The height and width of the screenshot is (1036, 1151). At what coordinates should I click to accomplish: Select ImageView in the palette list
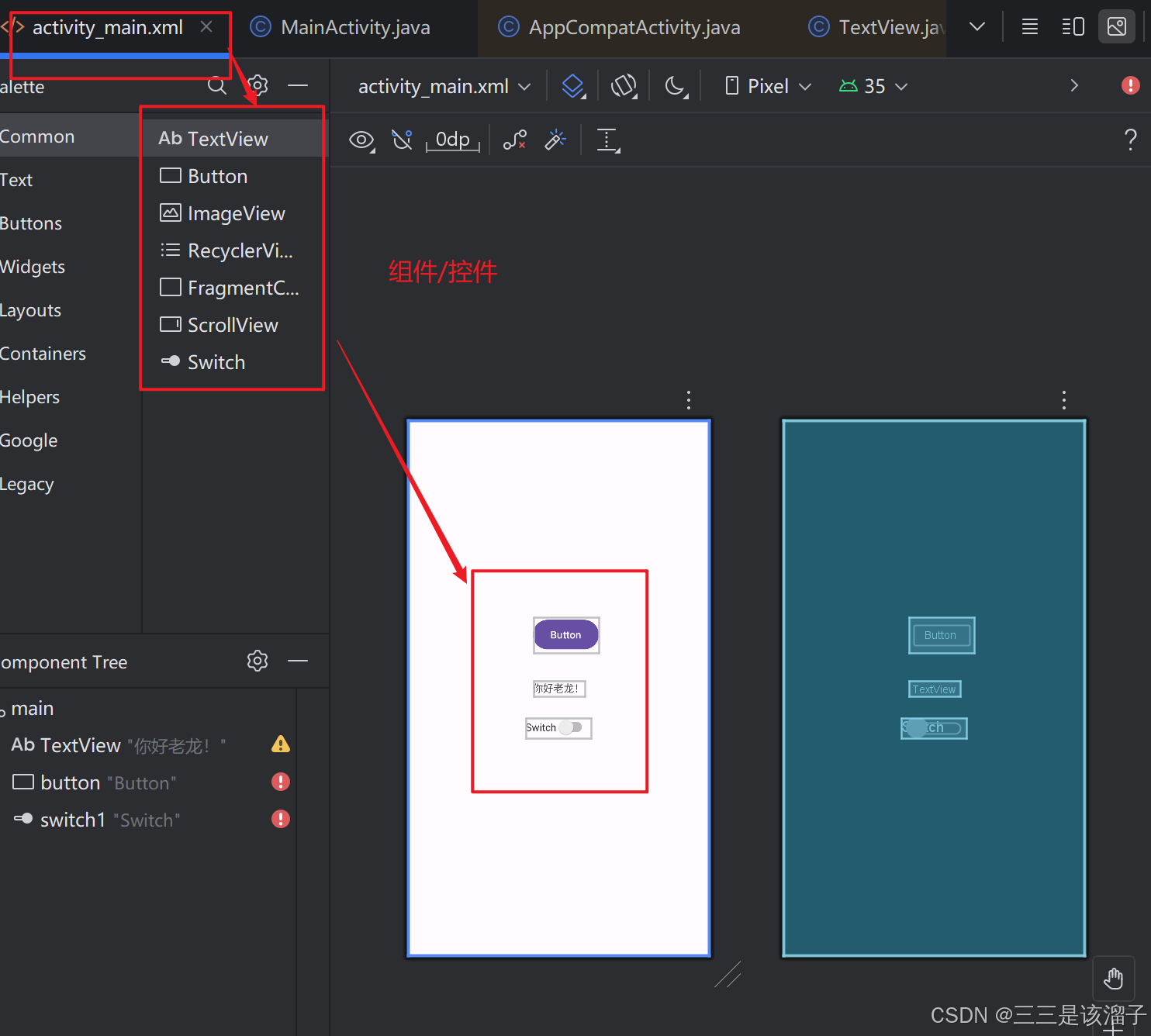(x=236, y=213)
